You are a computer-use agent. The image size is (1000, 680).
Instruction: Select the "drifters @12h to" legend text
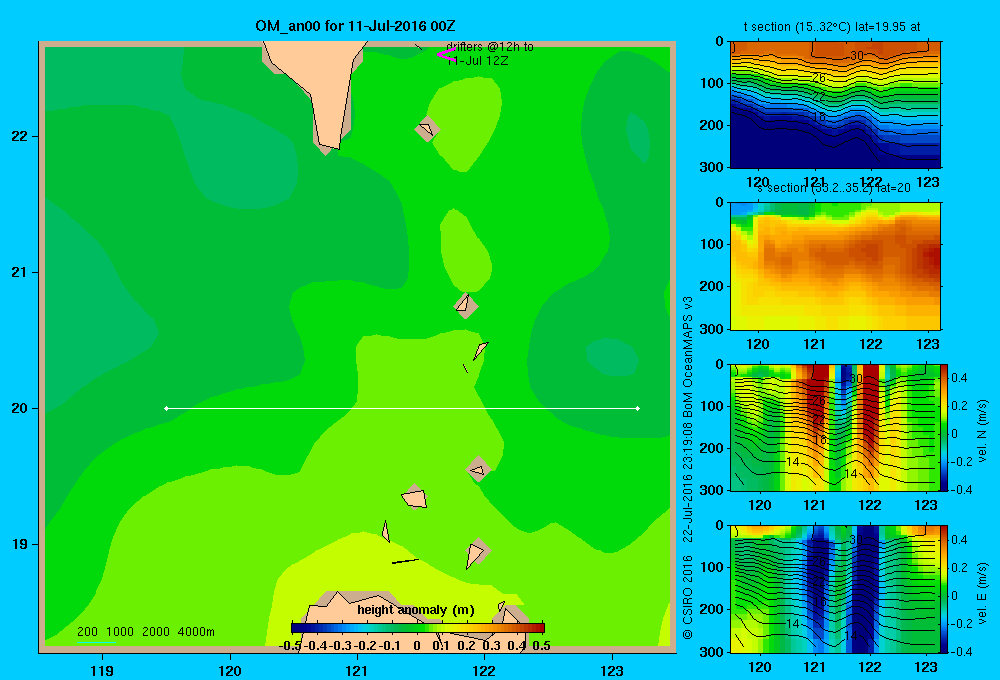pos(490,47)
